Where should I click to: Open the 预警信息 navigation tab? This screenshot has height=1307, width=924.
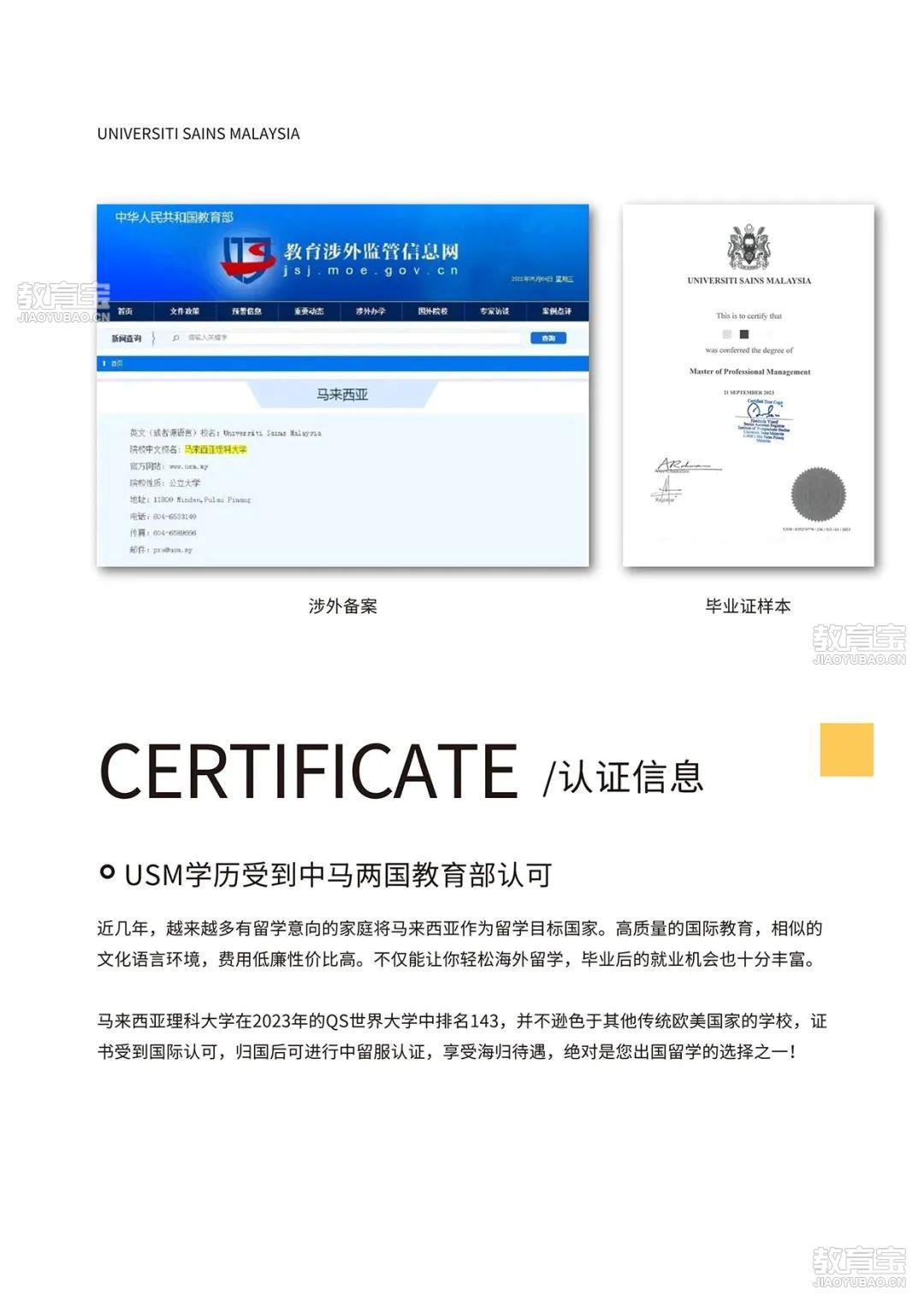(246, 311)
